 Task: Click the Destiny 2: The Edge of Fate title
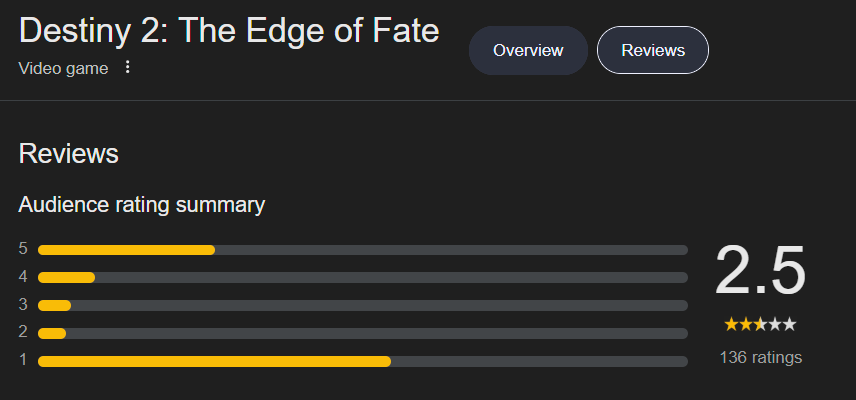(229, 31)
